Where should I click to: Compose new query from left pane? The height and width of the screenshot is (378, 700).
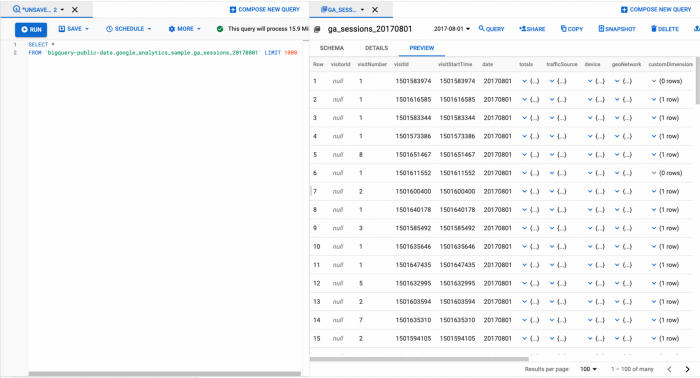pyautogui.click(x=264, y=9)
